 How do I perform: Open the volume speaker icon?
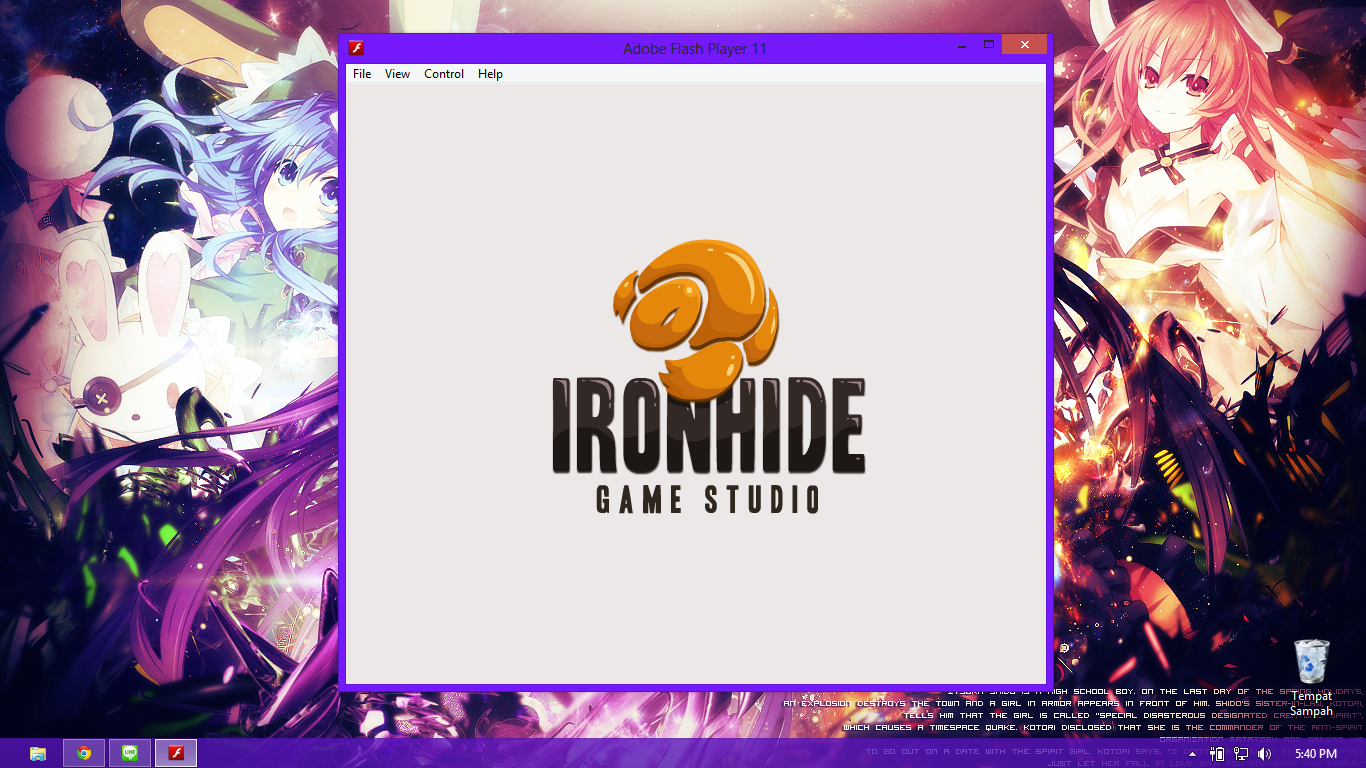pos(1264,754)
